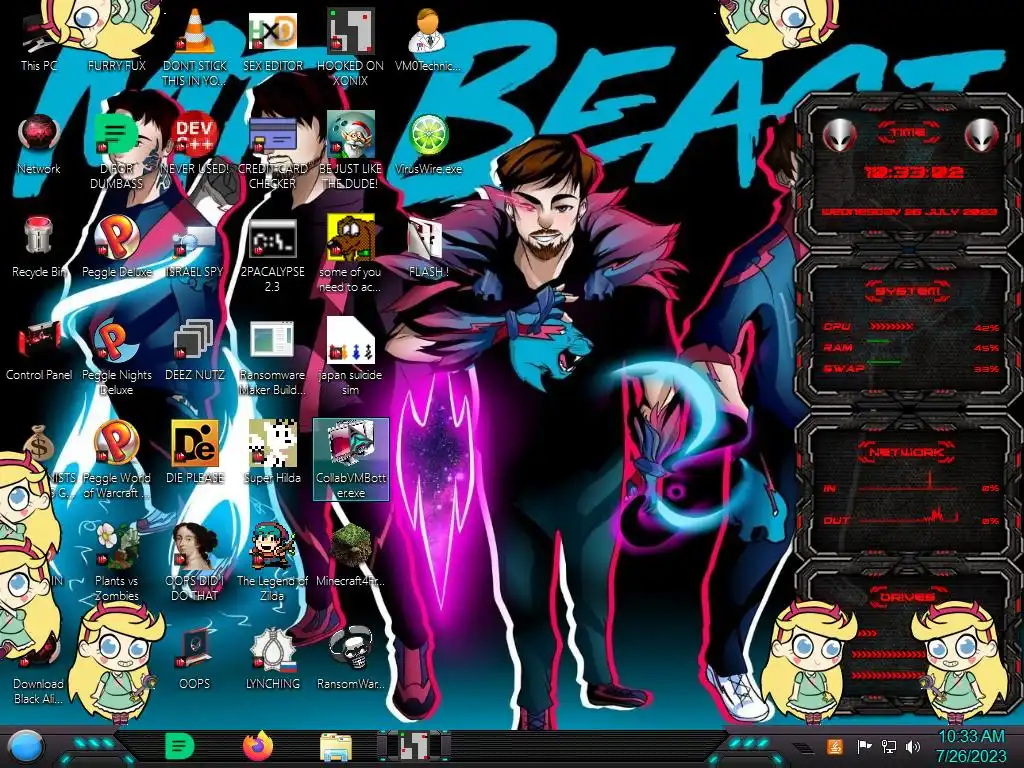The width and height of the screenshot is (1024, 768).
Task: Launch Peggle Nights Deluxe shortcut
Action: tap(116, 358)
